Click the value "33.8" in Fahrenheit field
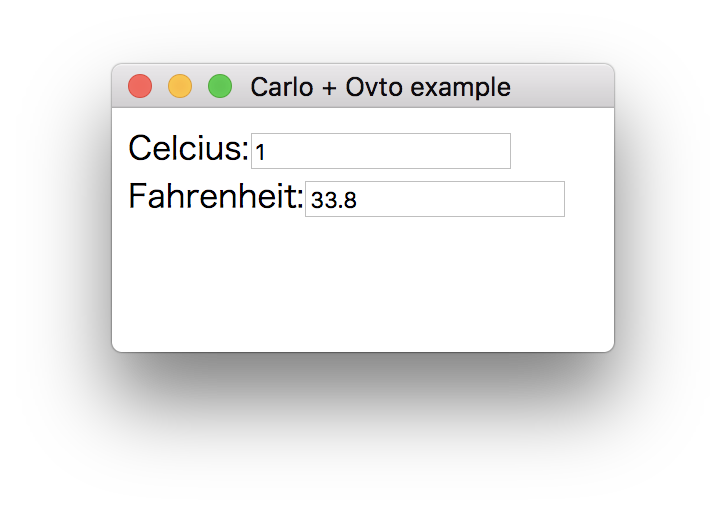This screenshot has width=726, height=512. [334, 201]
